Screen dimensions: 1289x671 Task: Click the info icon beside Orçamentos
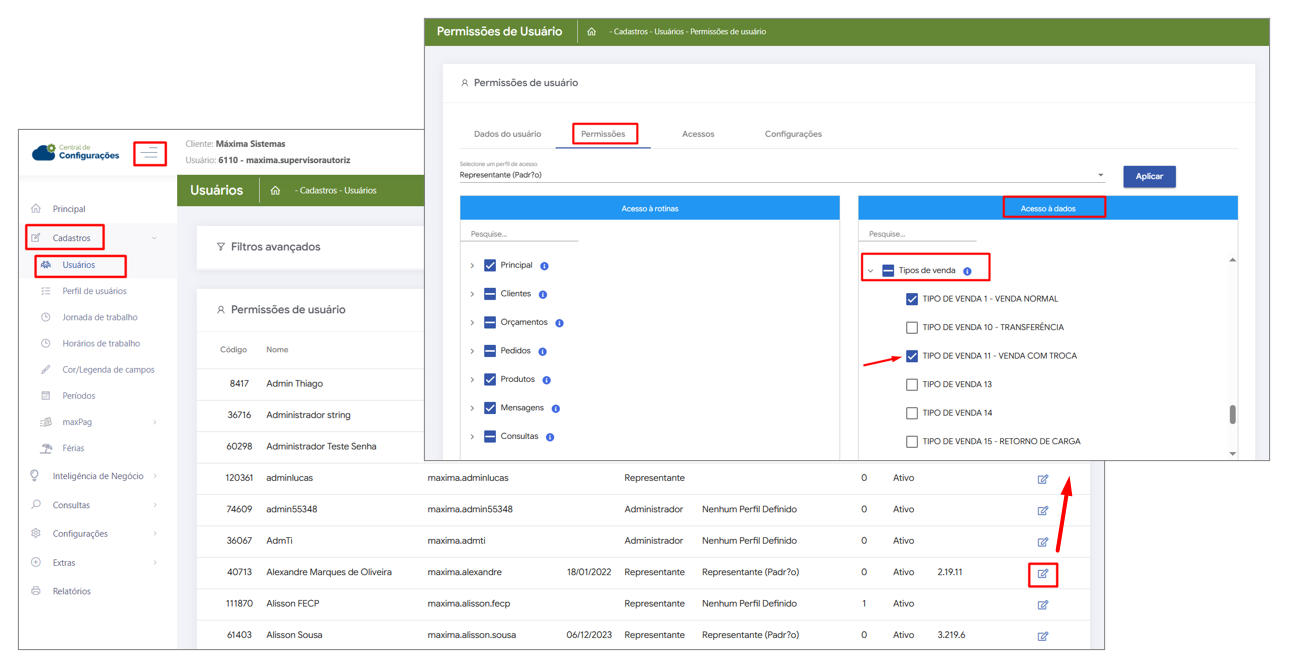pos(559,323)
